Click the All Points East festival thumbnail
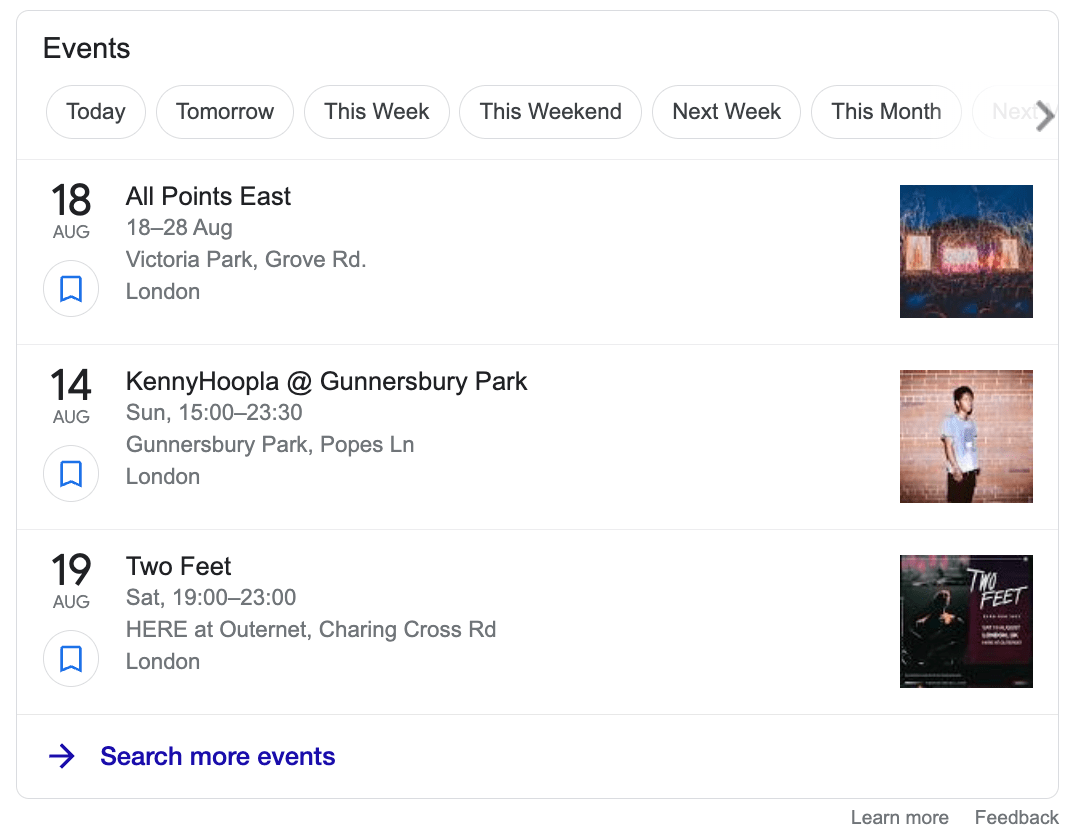 click(966, 251)
